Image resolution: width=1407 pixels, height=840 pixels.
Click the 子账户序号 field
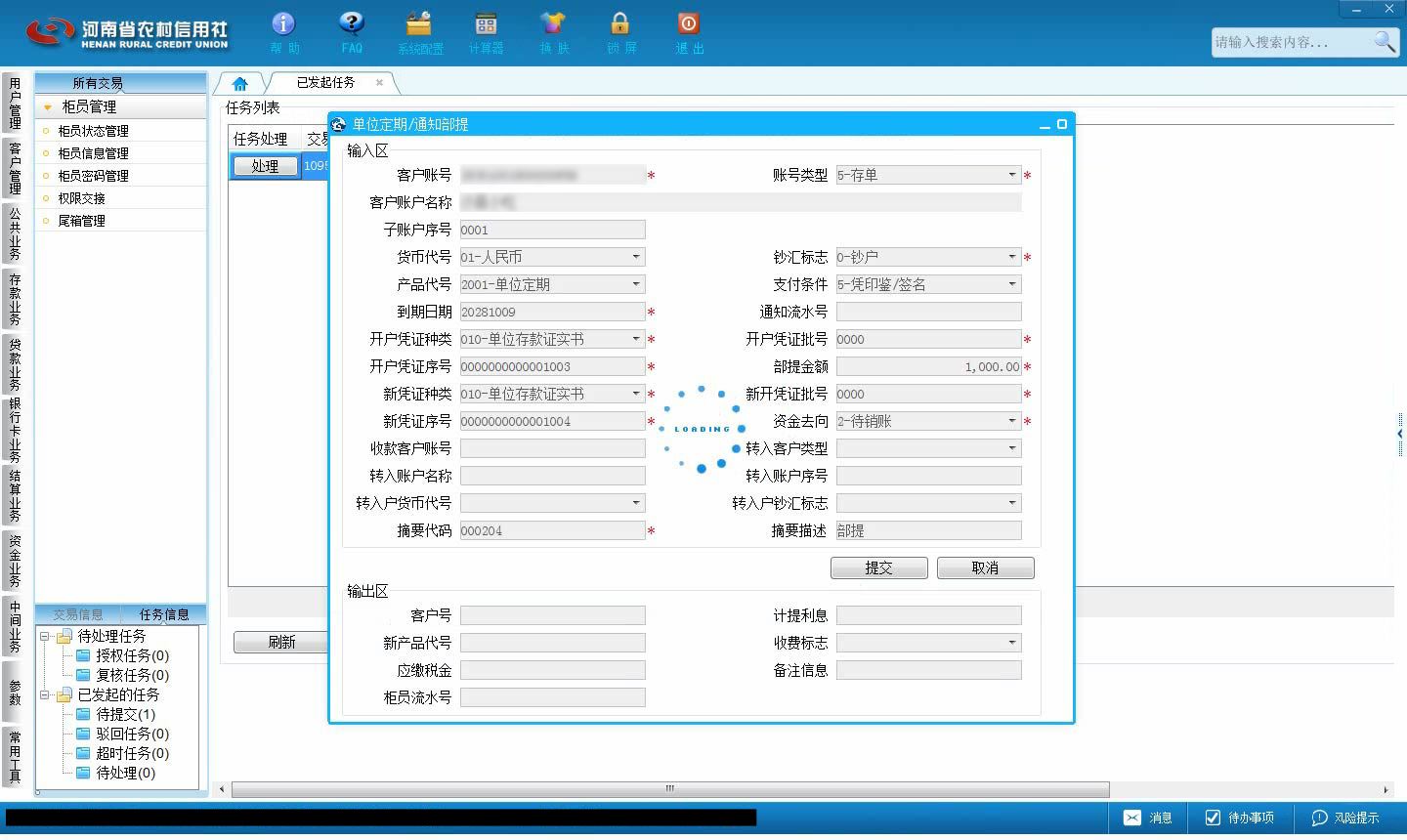[x=552, y=230]
